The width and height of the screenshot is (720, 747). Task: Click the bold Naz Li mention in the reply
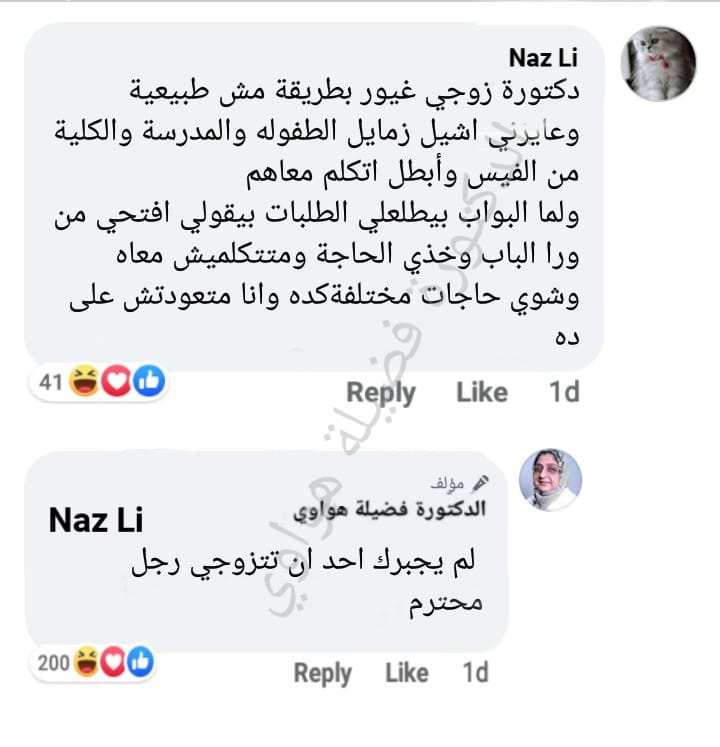click(x=96, y=520)
